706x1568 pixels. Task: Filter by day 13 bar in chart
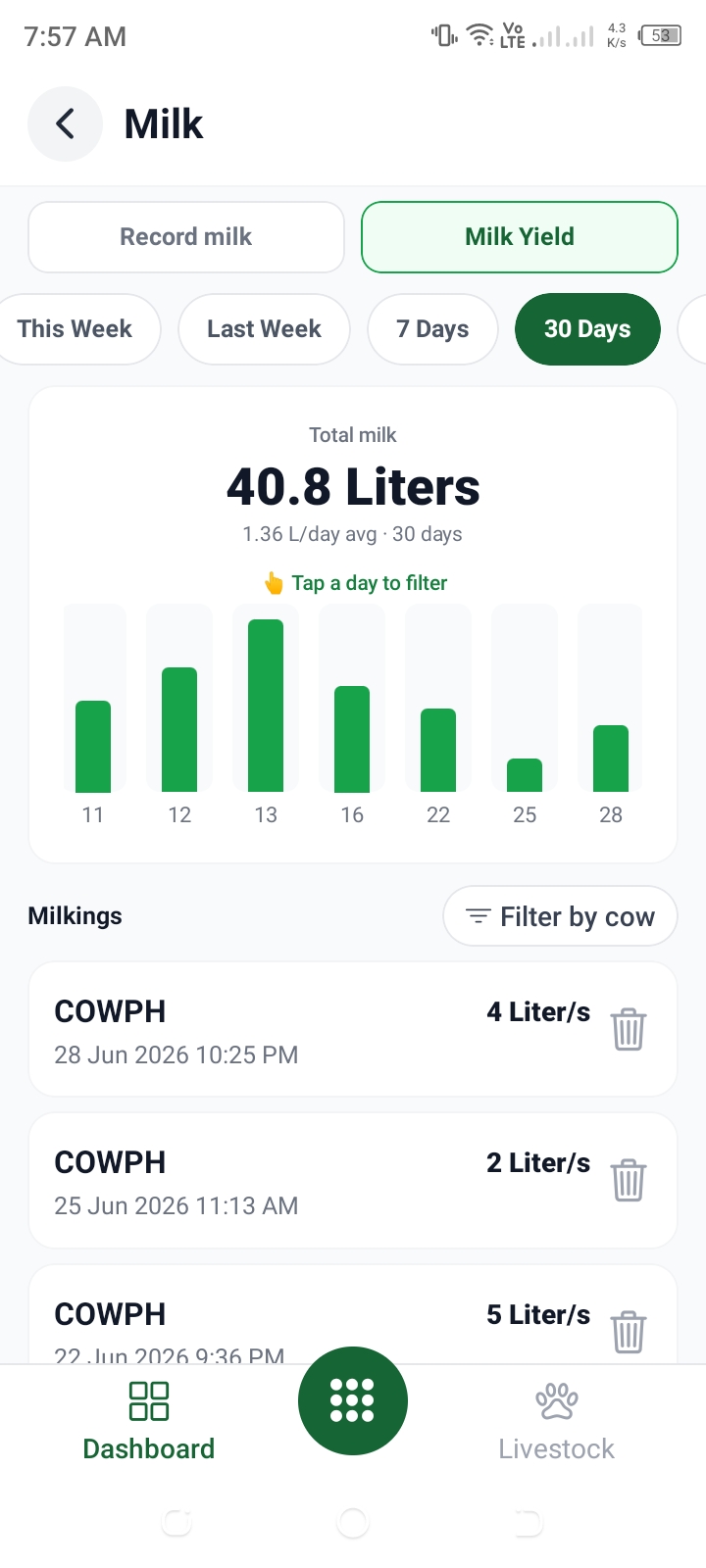click(266, 705)
